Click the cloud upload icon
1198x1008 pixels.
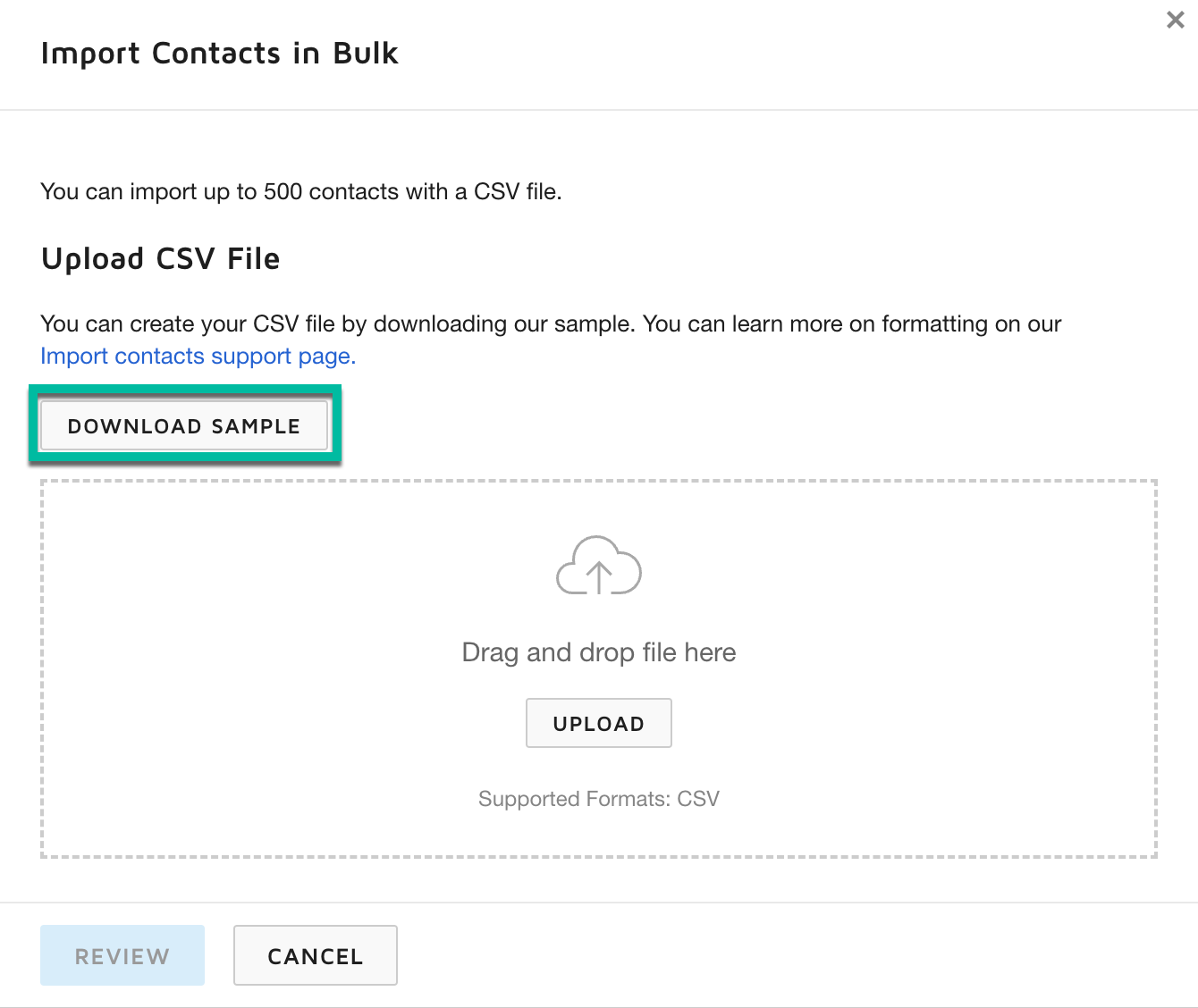coord(598,566)
